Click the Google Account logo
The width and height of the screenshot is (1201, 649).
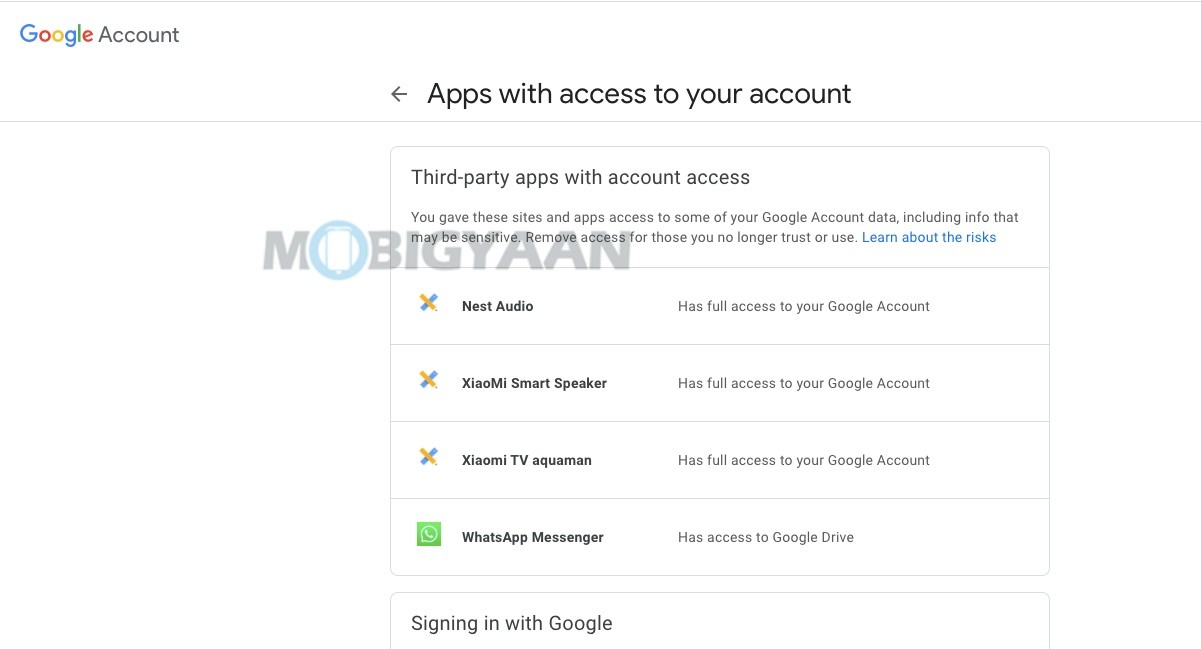98,34
